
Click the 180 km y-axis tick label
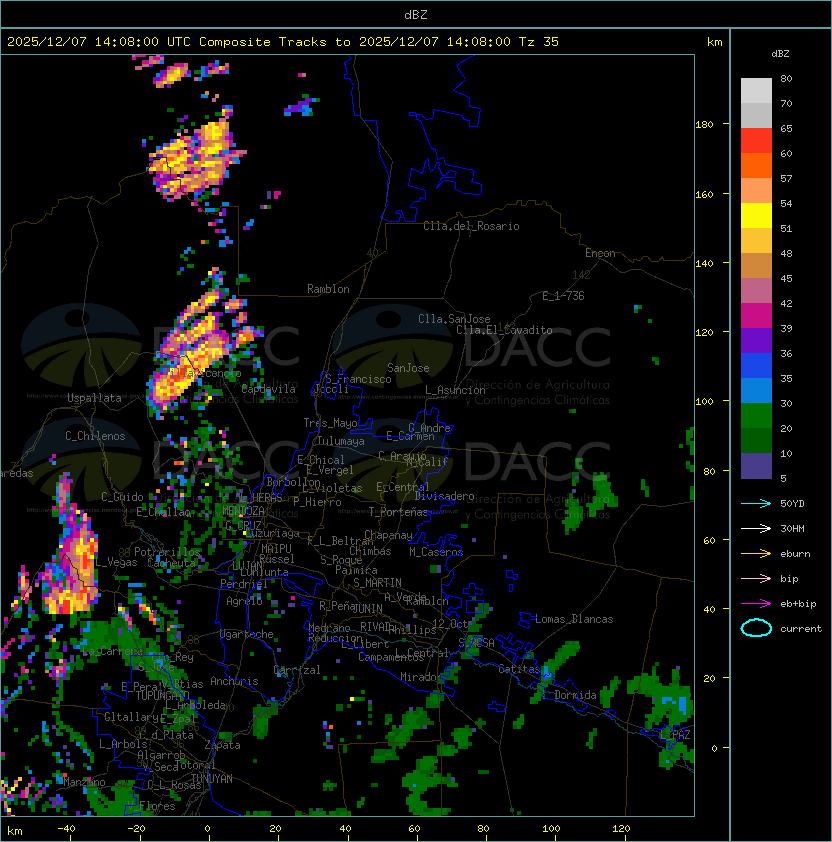704,125
